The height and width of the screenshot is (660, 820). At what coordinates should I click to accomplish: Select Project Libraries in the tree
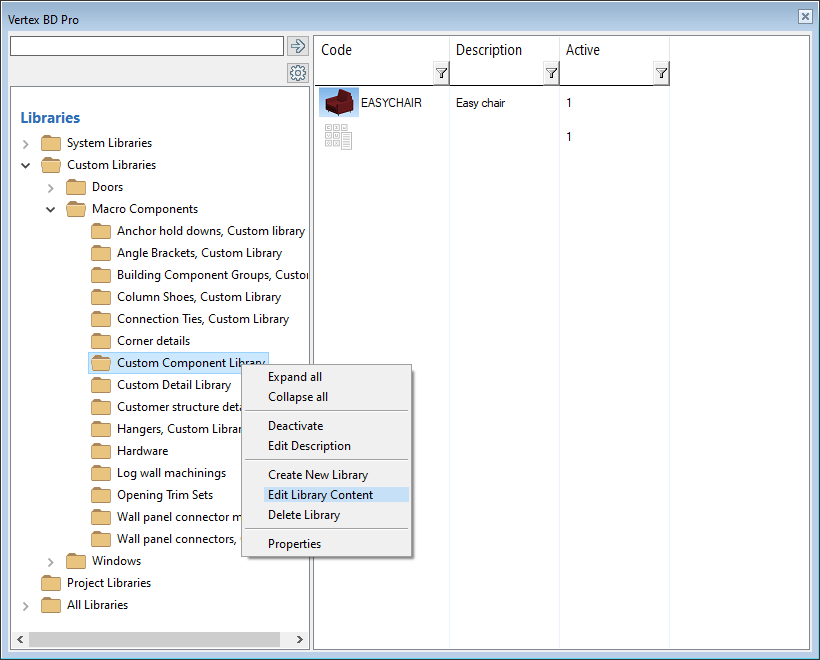coord(108,583)
